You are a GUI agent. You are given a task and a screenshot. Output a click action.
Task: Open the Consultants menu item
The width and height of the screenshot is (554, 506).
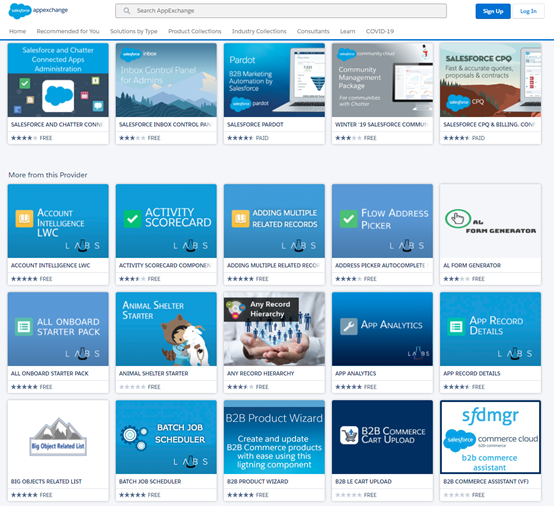click(313, 31)
